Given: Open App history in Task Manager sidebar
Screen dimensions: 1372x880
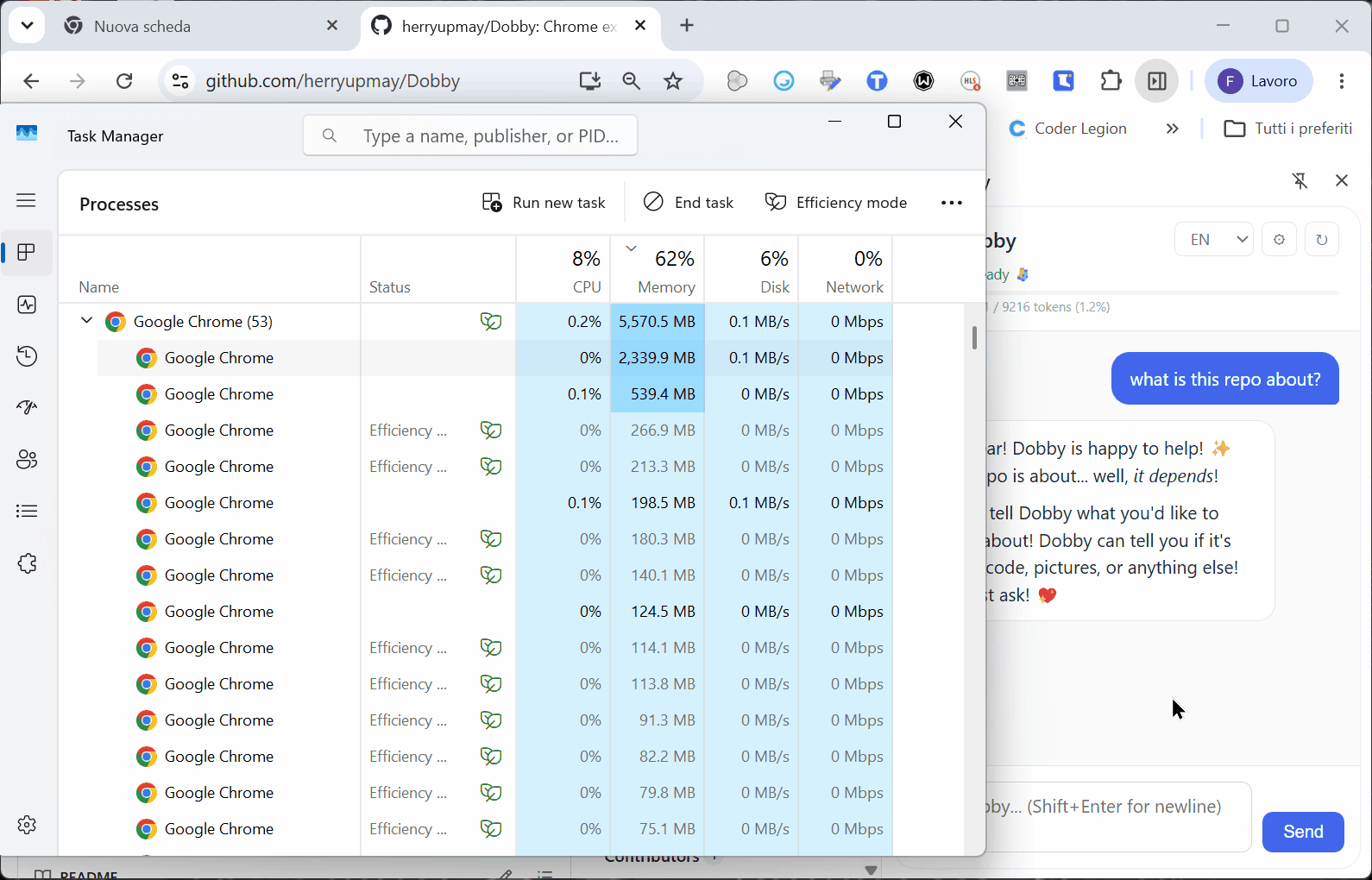Looking at the screenshot, I should 27,356.
